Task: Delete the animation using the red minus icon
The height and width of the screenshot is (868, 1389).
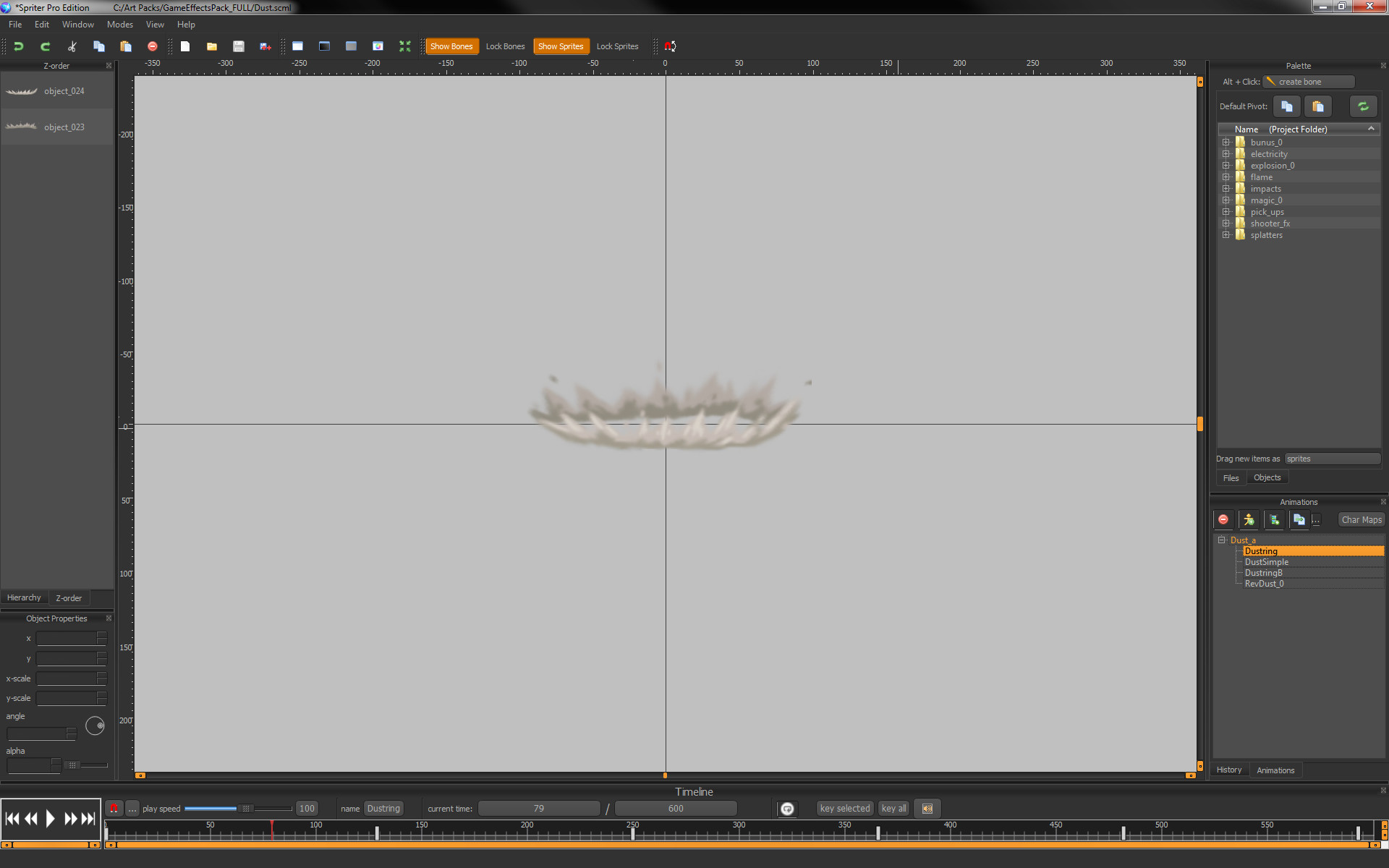Action: [x=1223, y=519]
